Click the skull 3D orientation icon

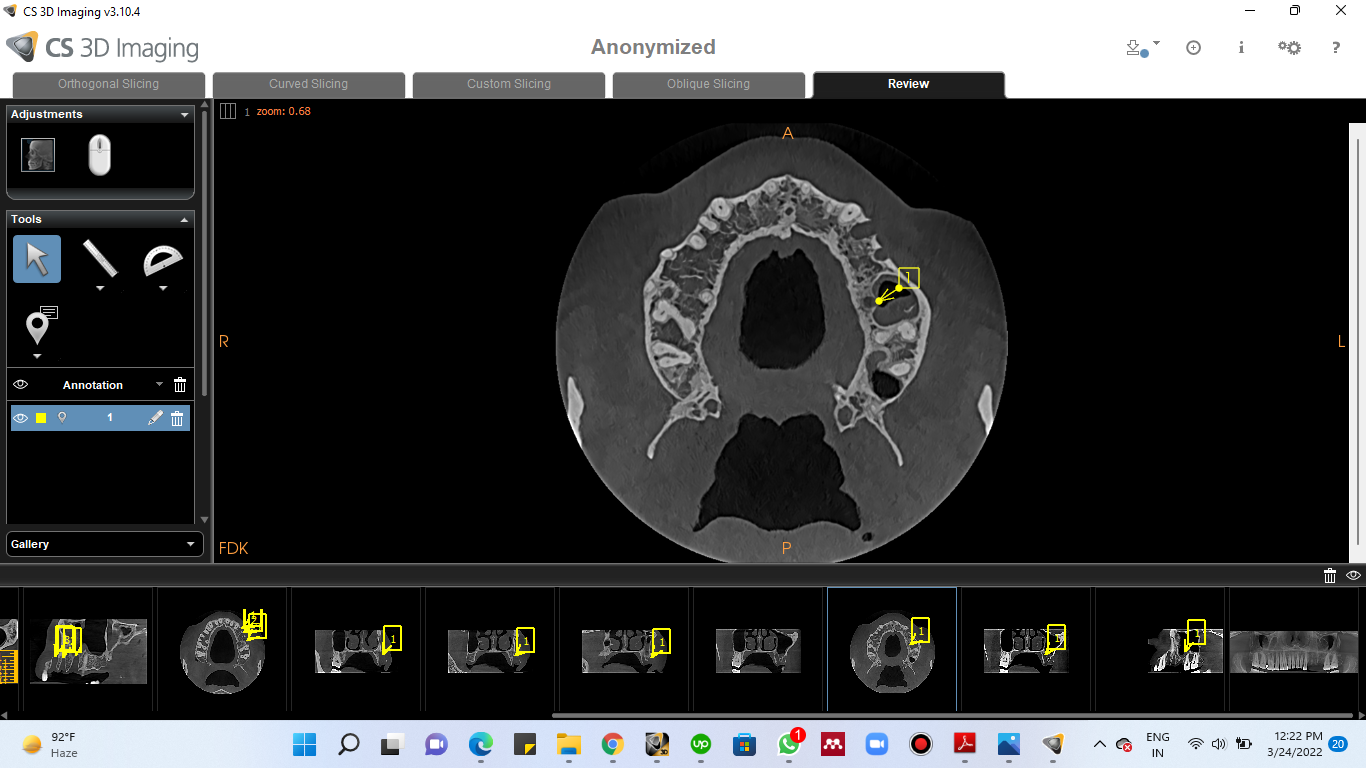[38, 155]
